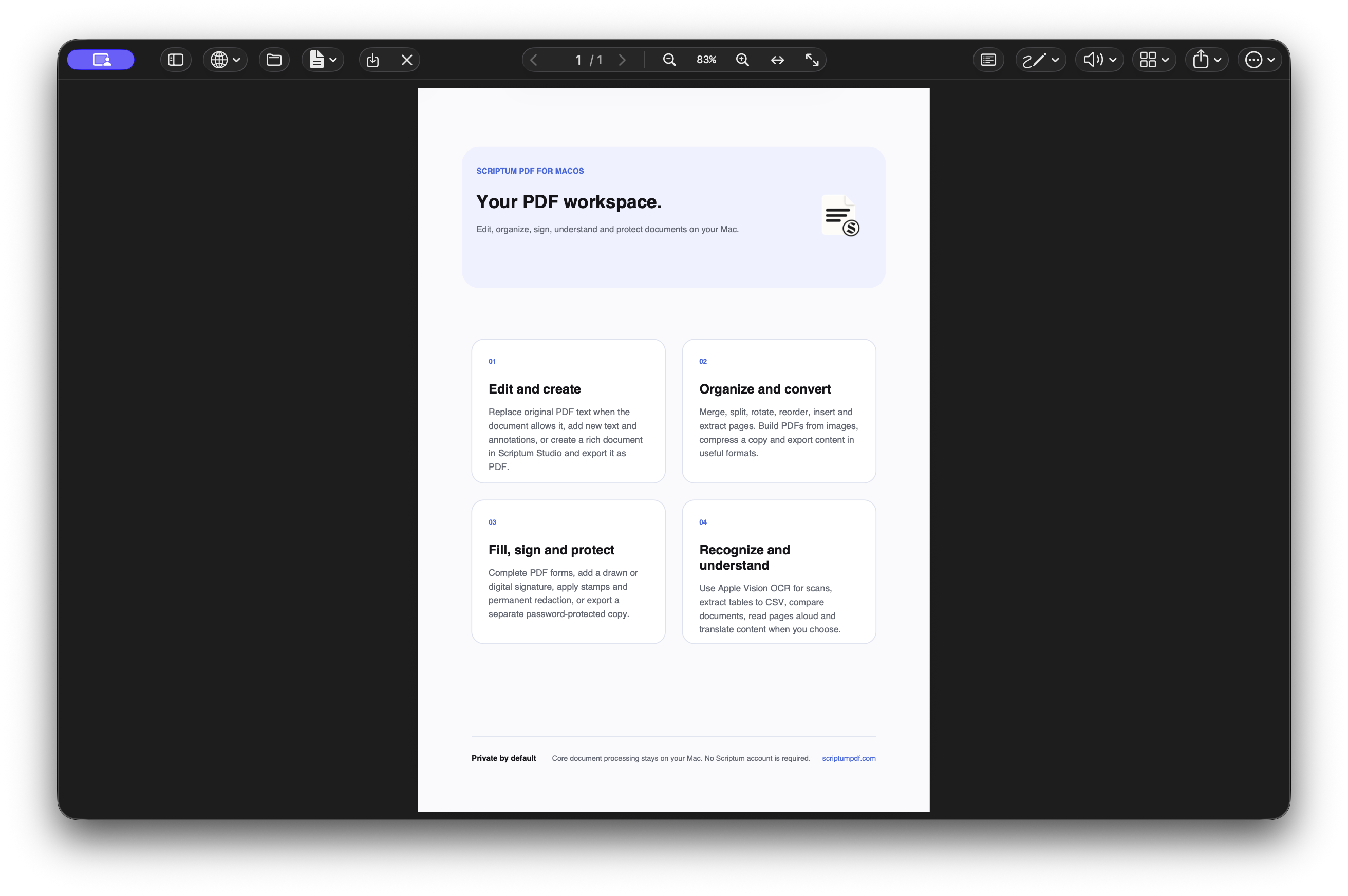Open the read aloud speaker dropdown
This screenshot has width=1348, height=896.
(1099, 60)
